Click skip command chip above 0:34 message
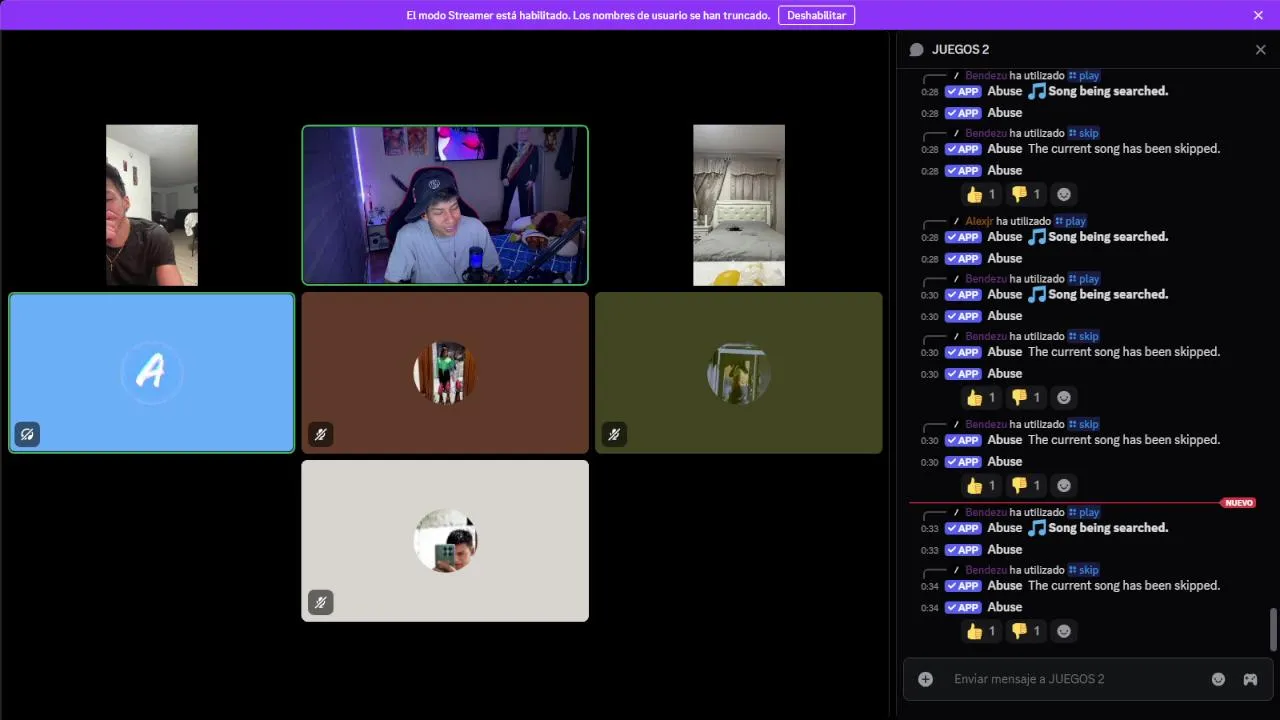1280x720 pixels. [1083, 570]
